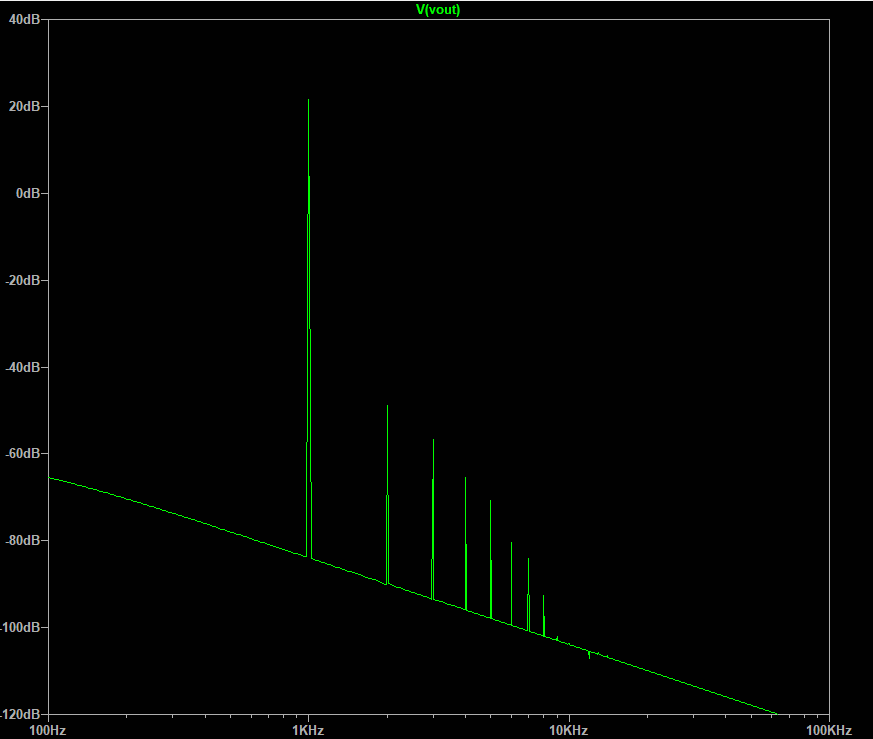The width and height of the screenshot is (873, 739).
Task: Click the -100dB axis label
Action: [21, 627]
